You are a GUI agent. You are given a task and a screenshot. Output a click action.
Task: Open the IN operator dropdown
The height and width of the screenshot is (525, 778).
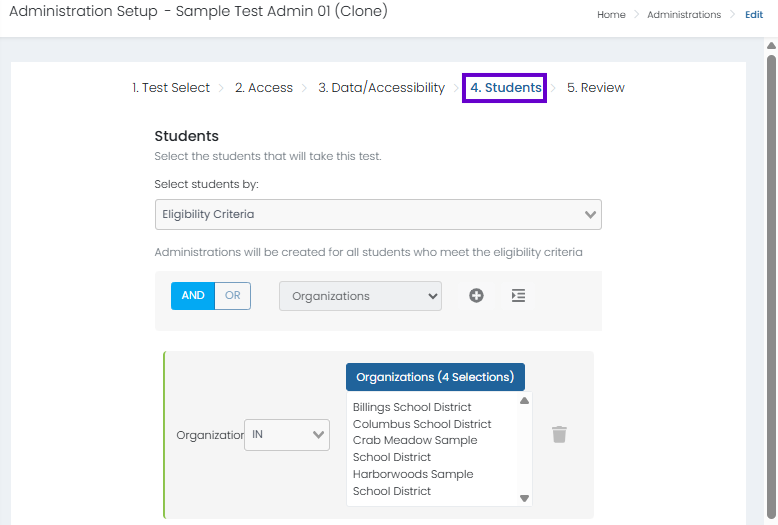[287, 435]
